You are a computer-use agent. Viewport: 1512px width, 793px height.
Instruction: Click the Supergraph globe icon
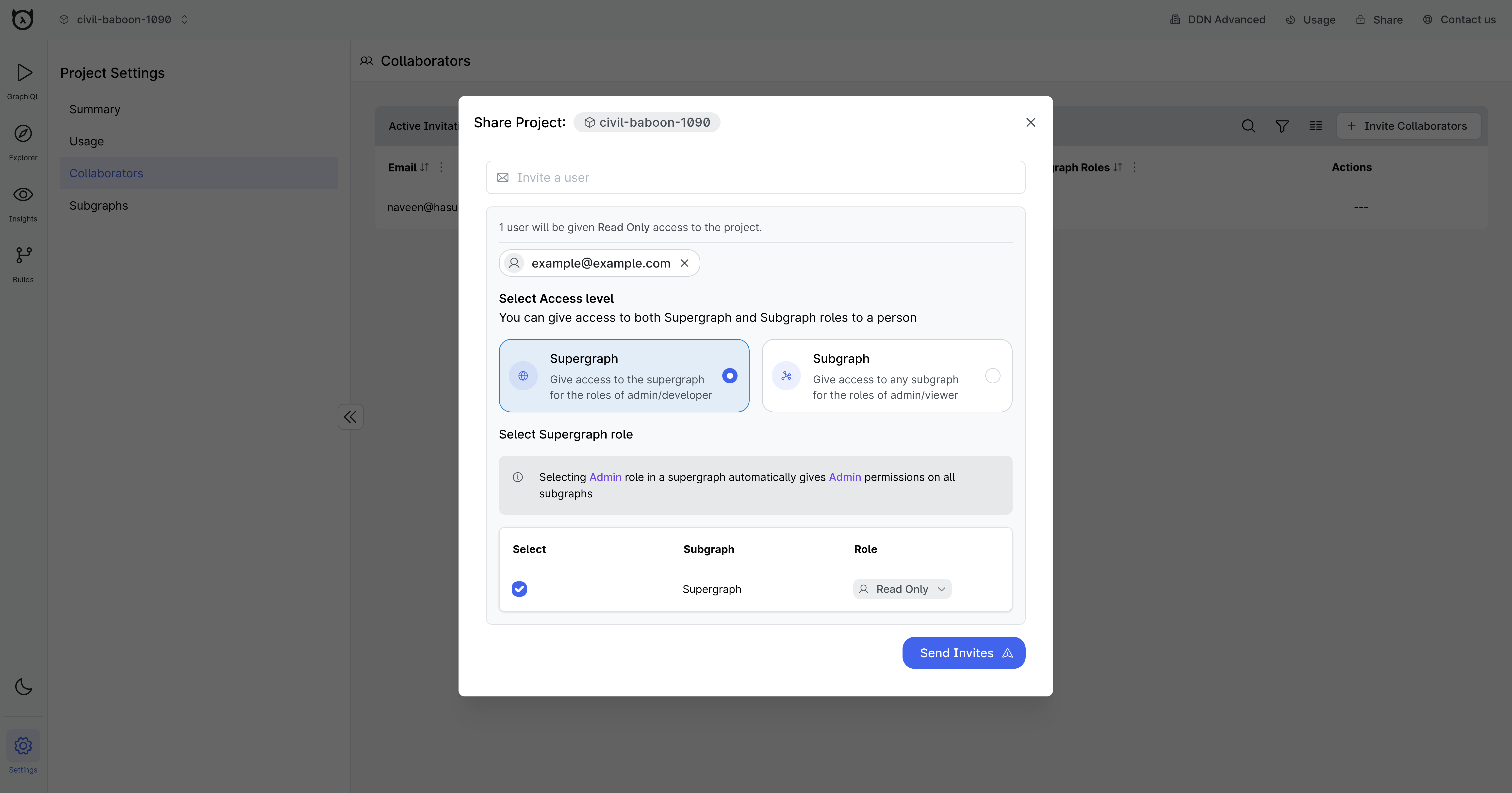pyautogui.click(x=523, y=376)
